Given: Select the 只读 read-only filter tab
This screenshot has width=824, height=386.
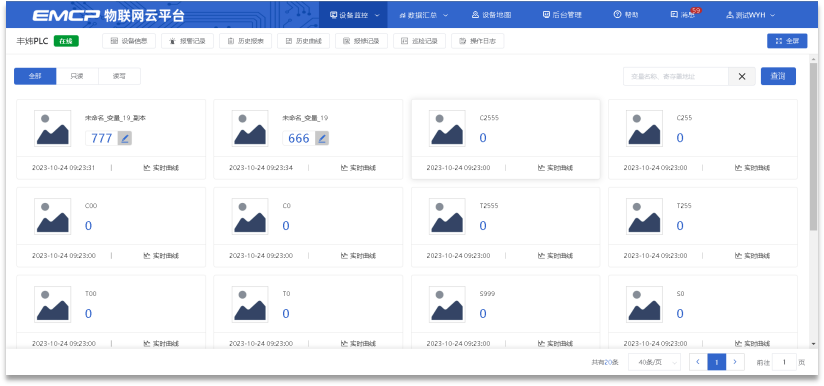Looking at the screenshot, I should click(x=77, y=76).
